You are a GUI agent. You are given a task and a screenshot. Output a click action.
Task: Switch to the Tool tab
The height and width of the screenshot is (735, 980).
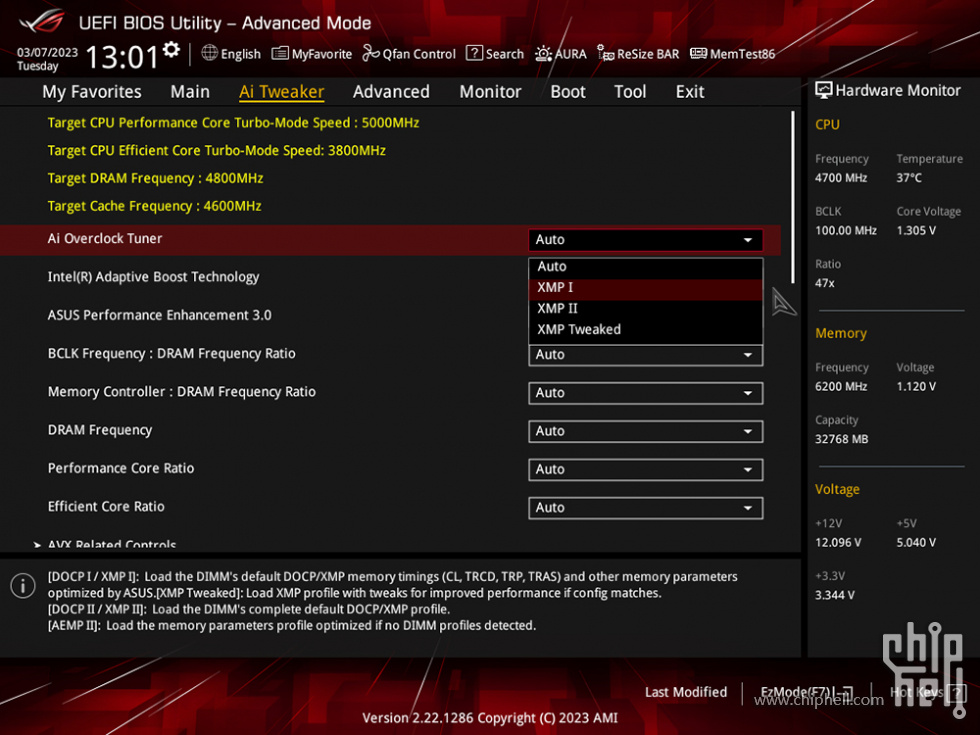pyautogui.click(x=630, y=92)
